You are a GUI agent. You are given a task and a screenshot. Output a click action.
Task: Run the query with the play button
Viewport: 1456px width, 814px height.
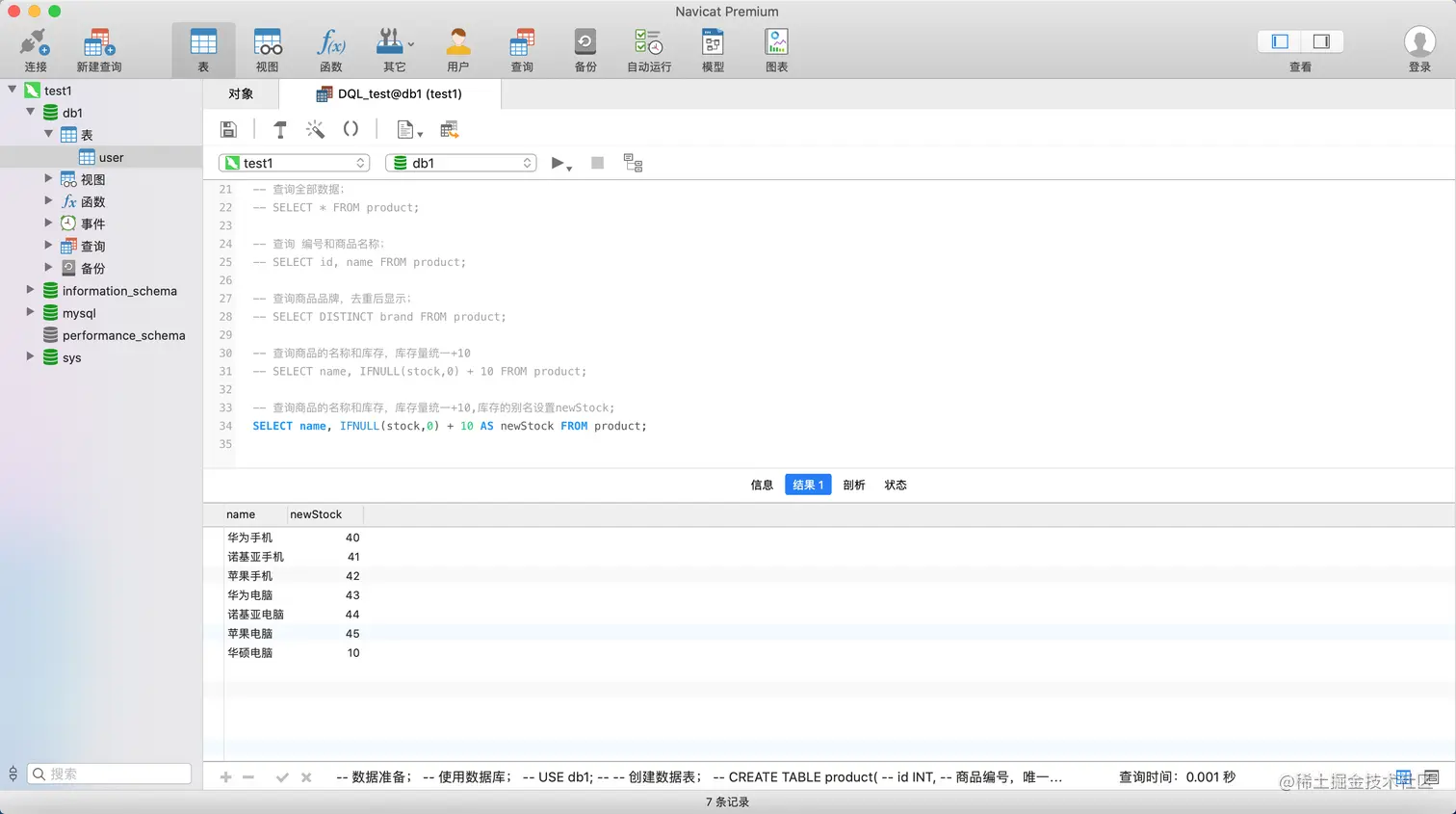tap(557, 163)
